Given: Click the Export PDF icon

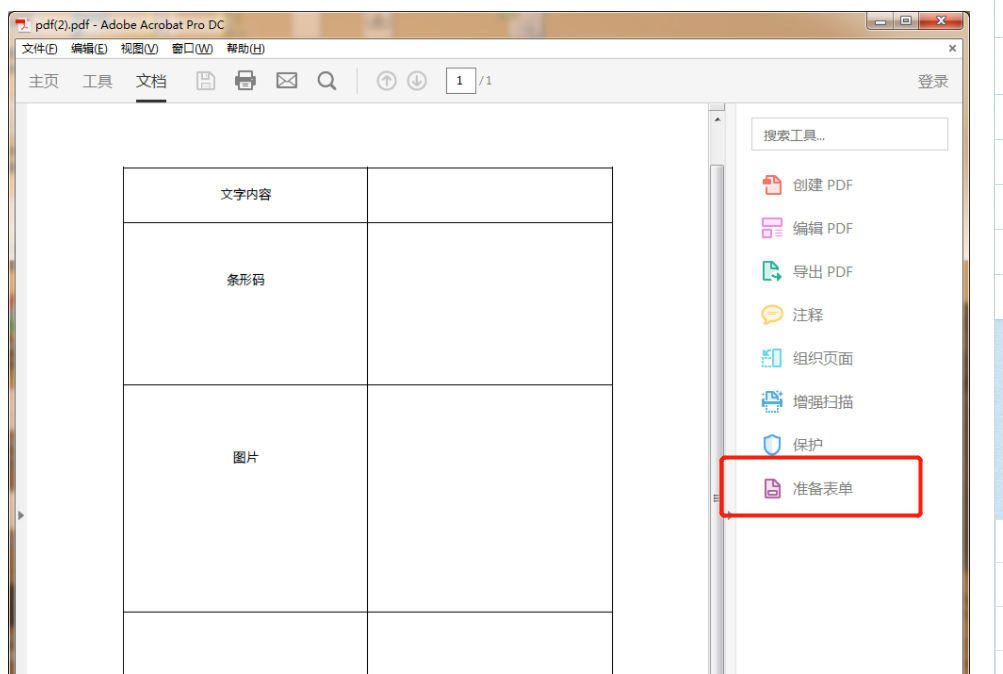Looking at the screenshot, I should [x=772, y=271].
